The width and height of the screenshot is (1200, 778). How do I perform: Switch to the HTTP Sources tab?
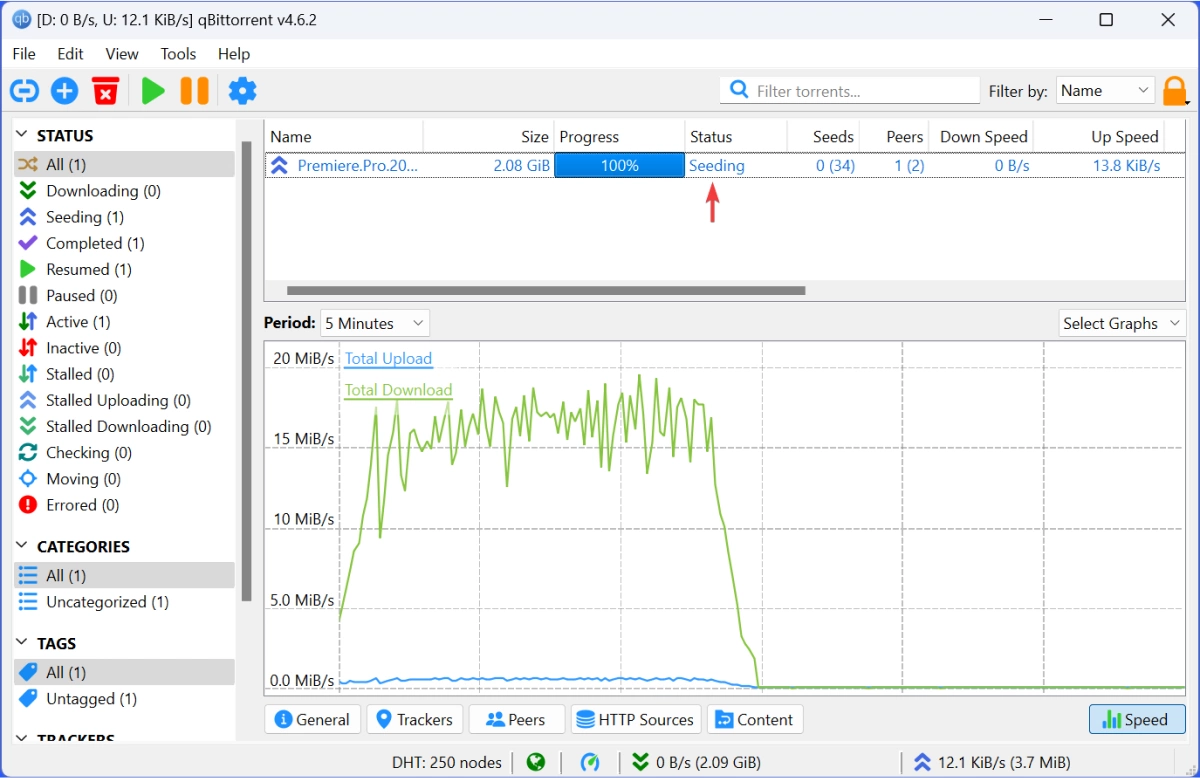tap(636, 719)
